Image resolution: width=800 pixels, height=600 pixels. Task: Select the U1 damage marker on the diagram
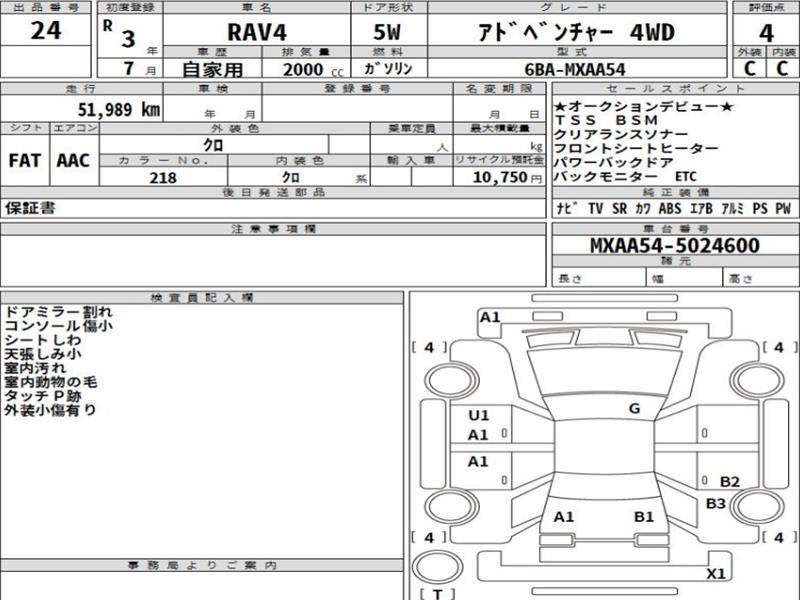coord(478,415)
